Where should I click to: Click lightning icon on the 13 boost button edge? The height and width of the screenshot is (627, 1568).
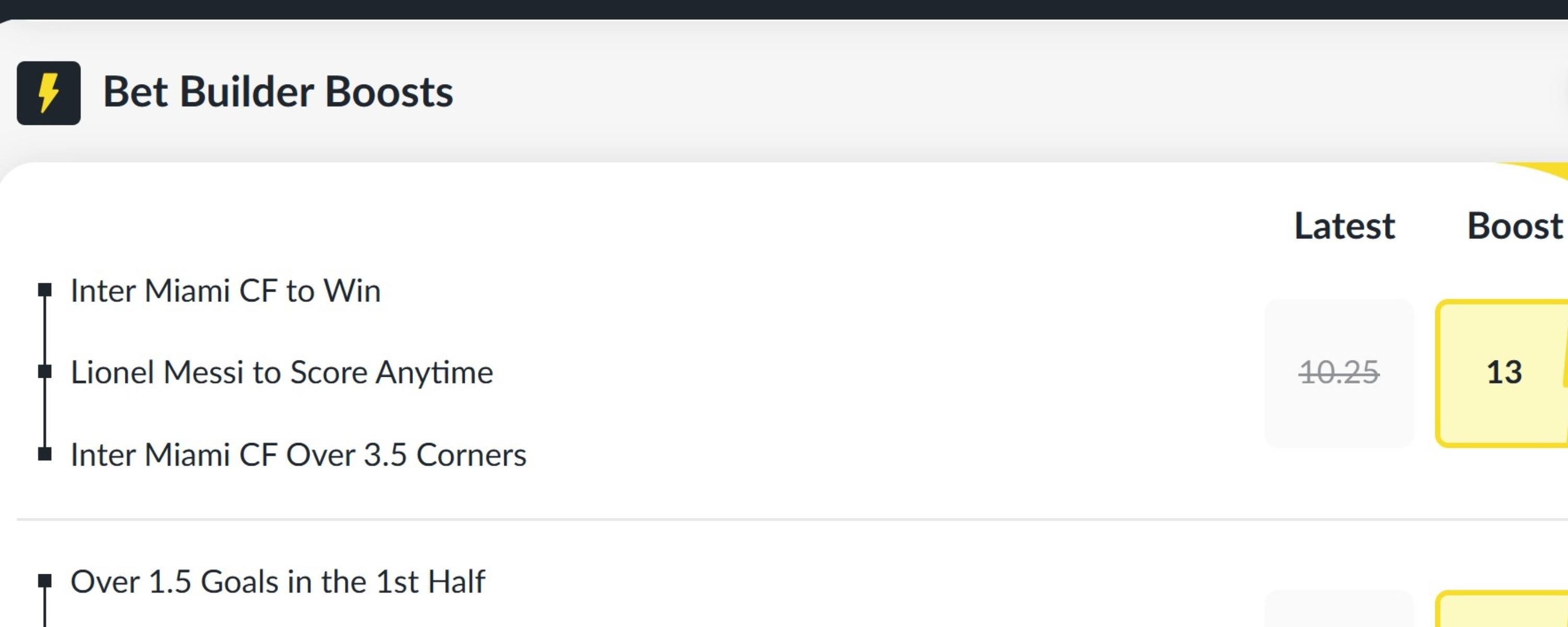click(x=1565, y=365)
